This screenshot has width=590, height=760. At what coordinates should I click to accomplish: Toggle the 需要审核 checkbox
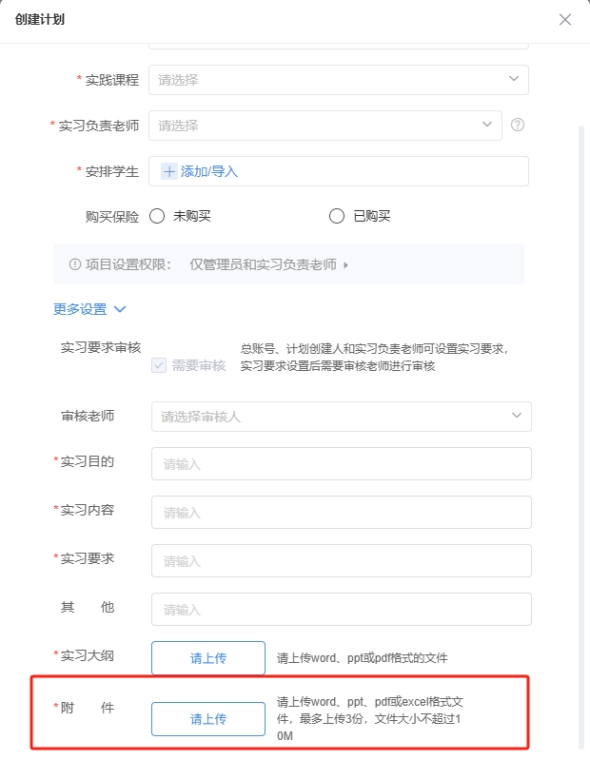[x=159, y=365]
